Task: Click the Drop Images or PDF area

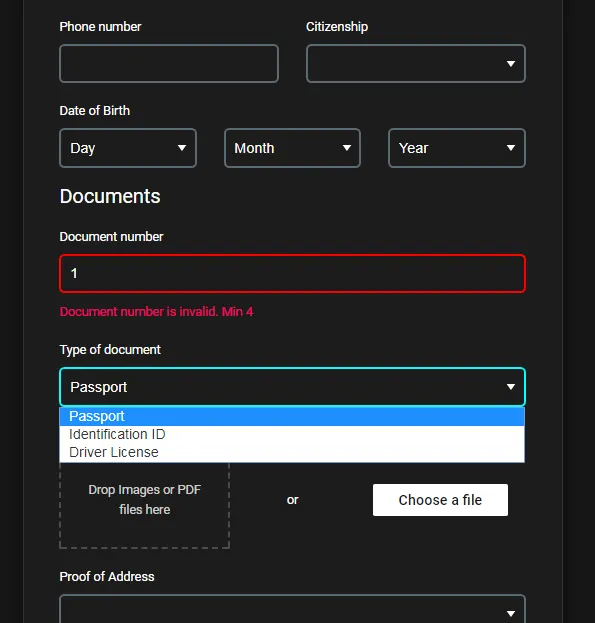Action: tap(145, 505)
